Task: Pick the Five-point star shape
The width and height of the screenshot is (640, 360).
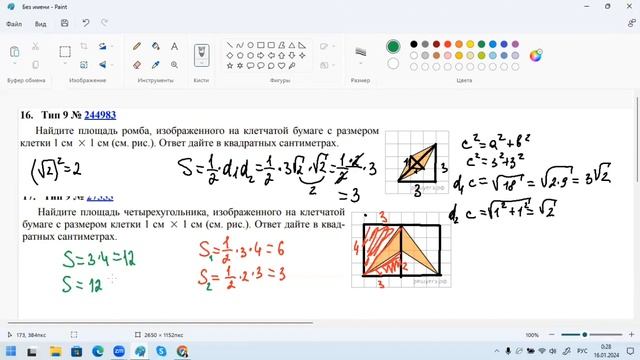Action: click(230, 65)
